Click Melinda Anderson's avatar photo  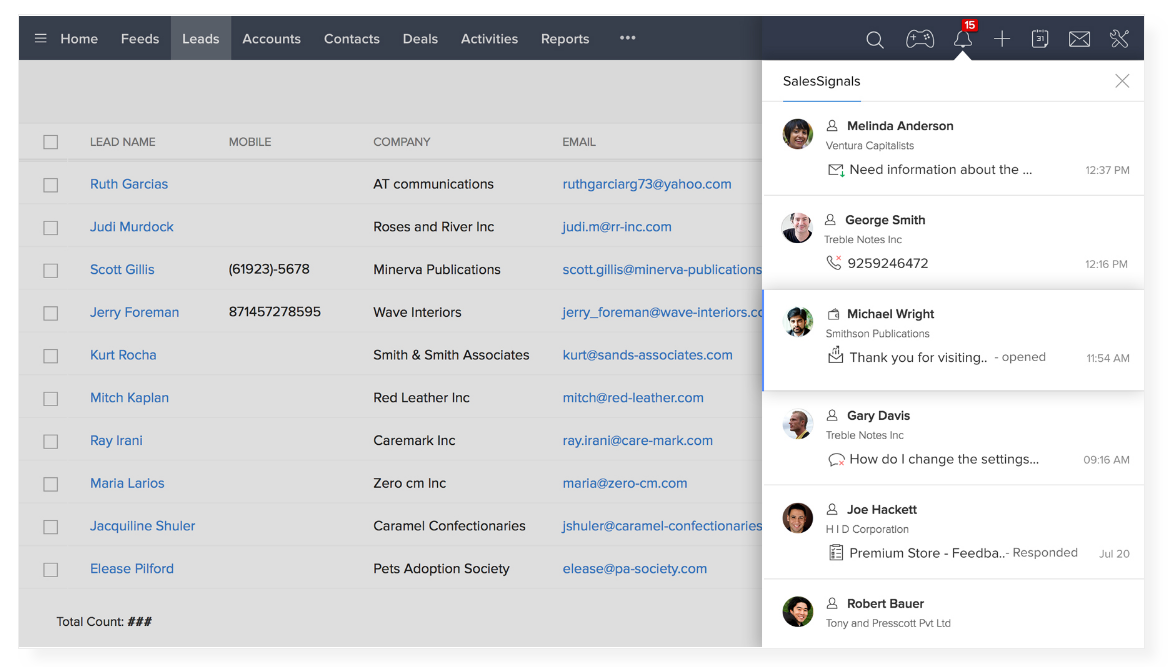pos(798,134)
